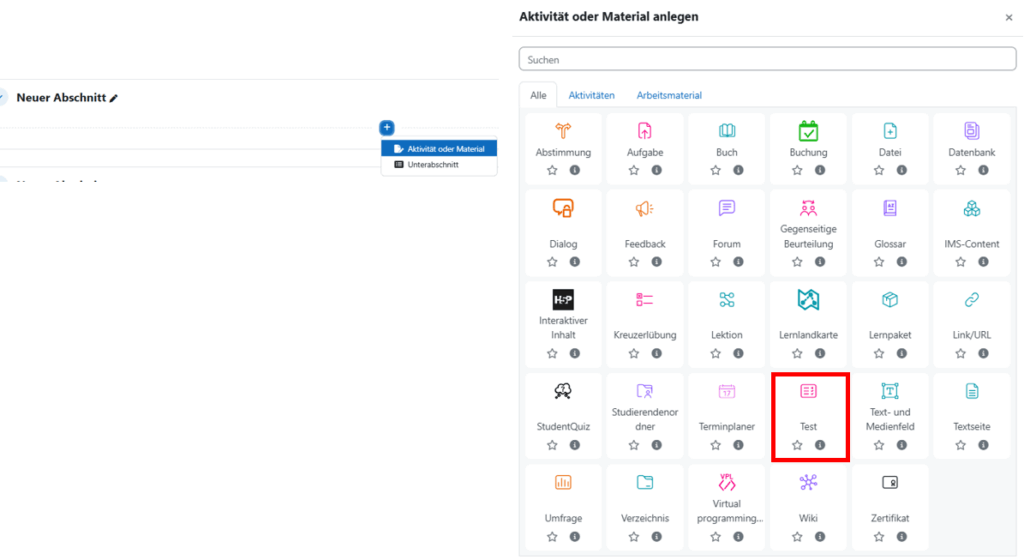1024x560 pixels.
Task: Click the blue plus add button
Action: click(387, 128)
